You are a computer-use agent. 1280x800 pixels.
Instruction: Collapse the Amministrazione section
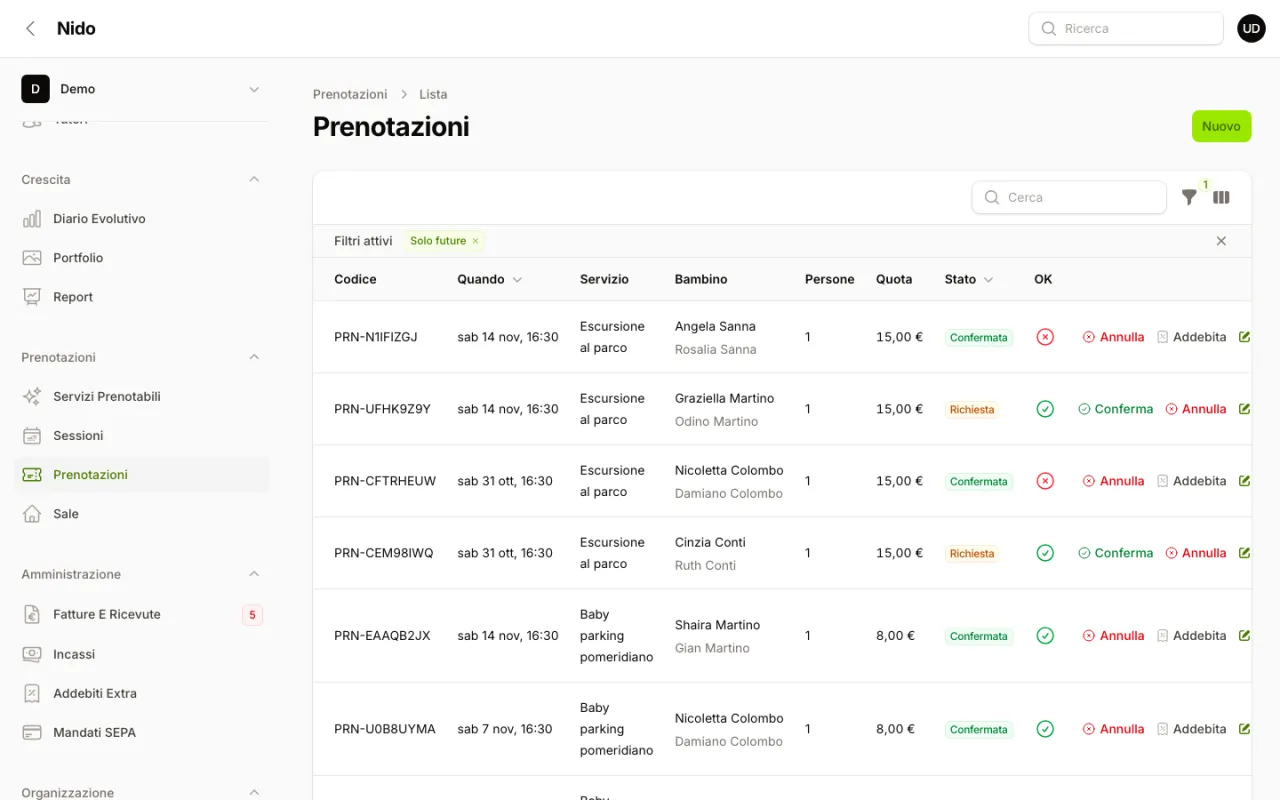pyautogui.click(x=254, y=574)
